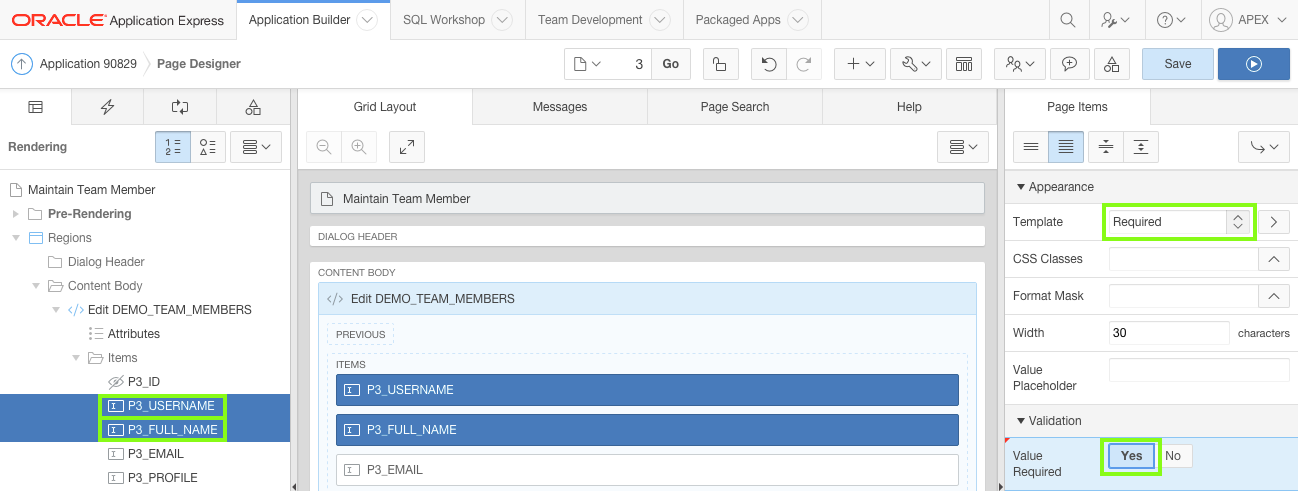Select P3_EMAIL in the Rendering tree
The image size is (1298, 491).
(156, 454)
